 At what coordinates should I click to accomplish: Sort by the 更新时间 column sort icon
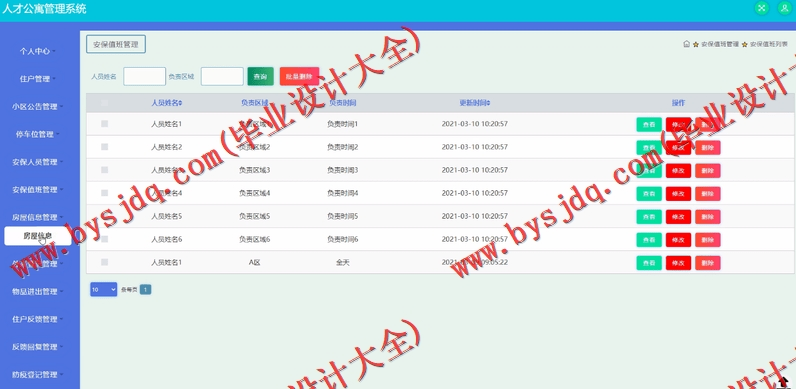[489, 103]
